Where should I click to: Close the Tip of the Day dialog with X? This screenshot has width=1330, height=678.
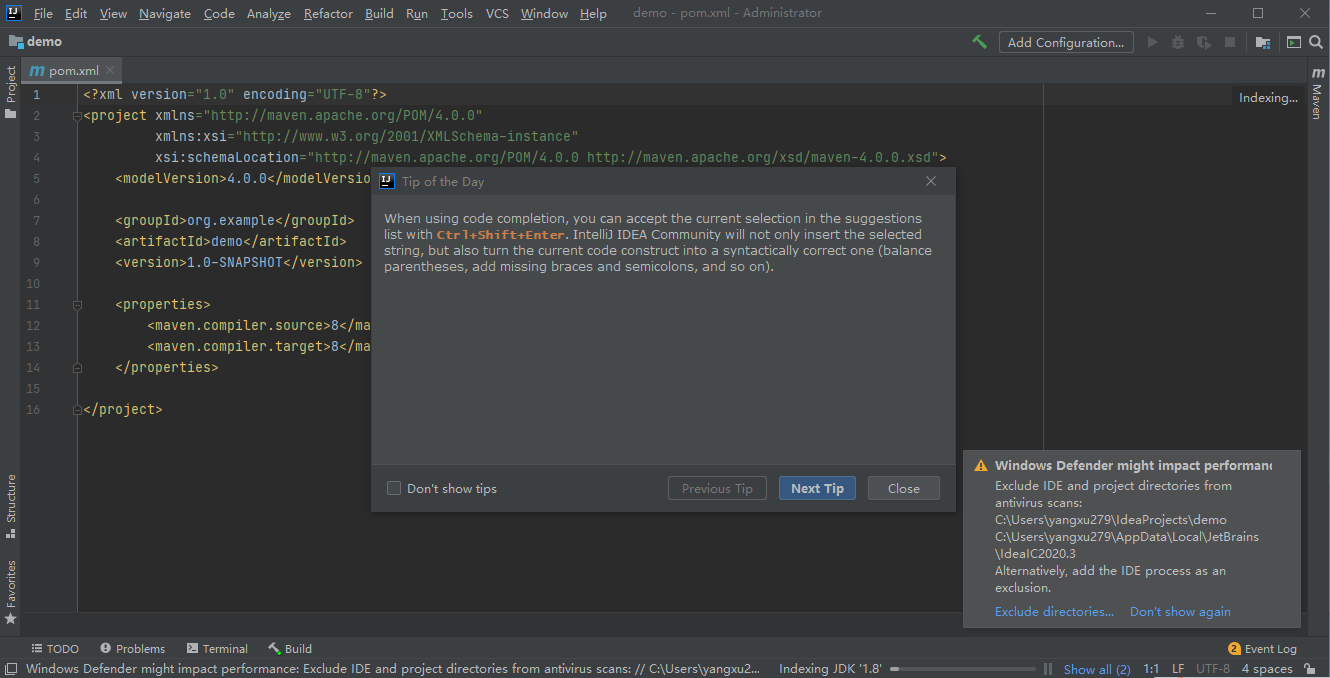coord(931,181)
